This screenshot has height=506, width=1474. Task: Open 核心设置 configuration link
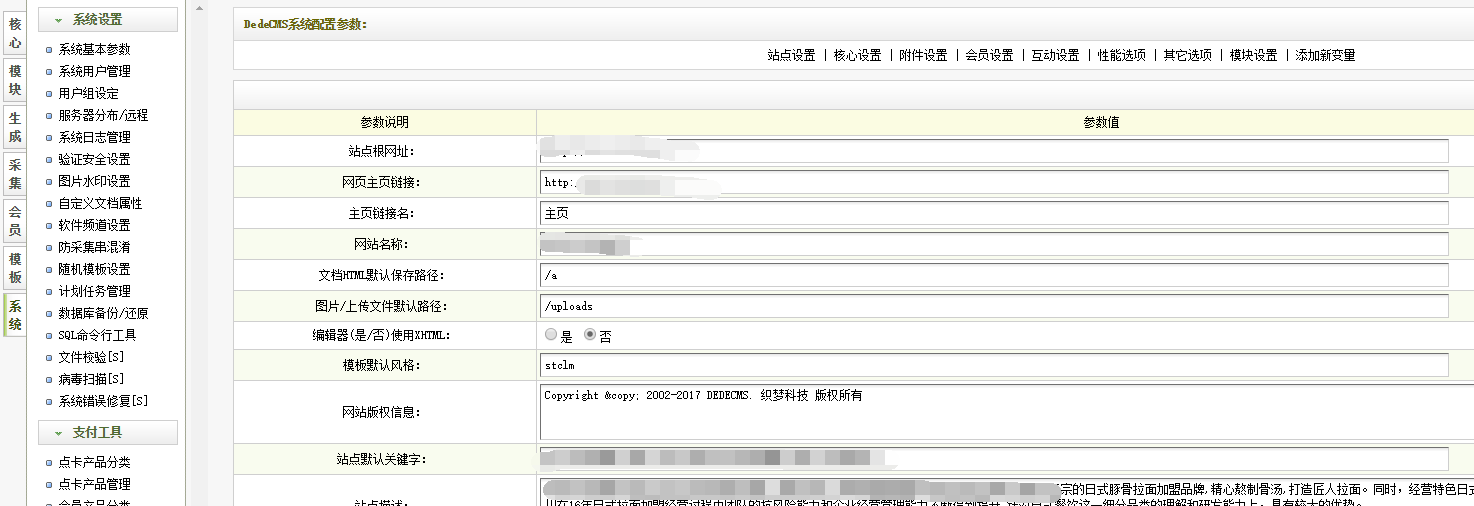pos(857,56)
